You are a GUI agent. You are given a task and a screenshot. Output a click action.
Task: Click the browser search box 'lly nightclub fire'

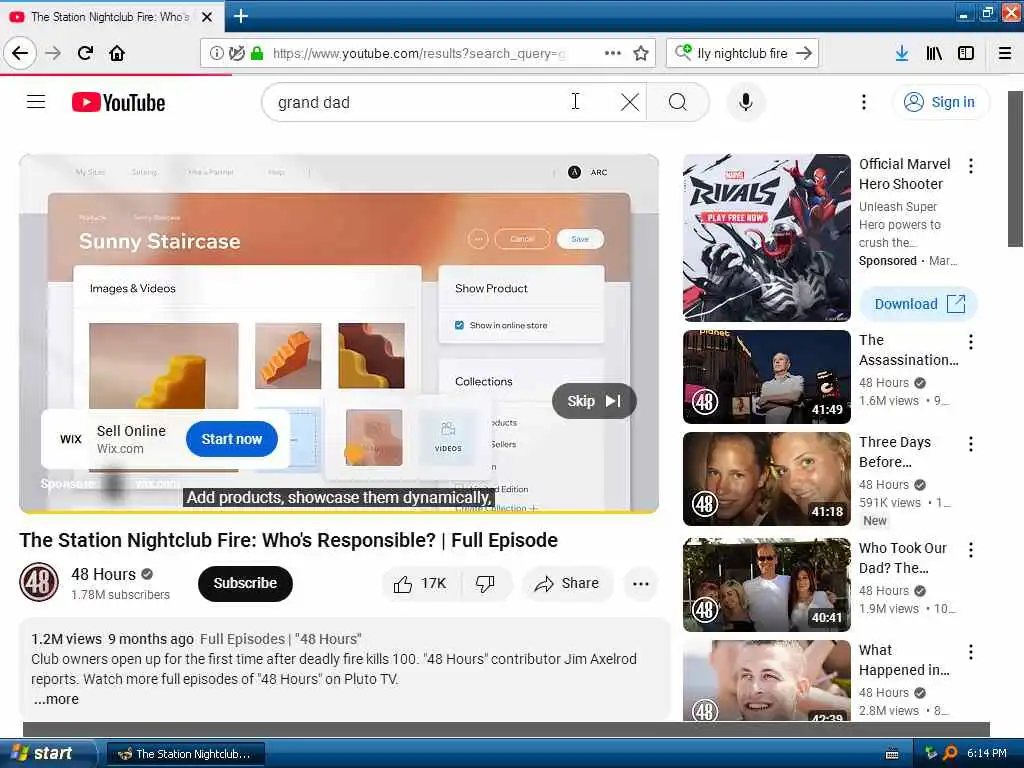tap(742, 53)
